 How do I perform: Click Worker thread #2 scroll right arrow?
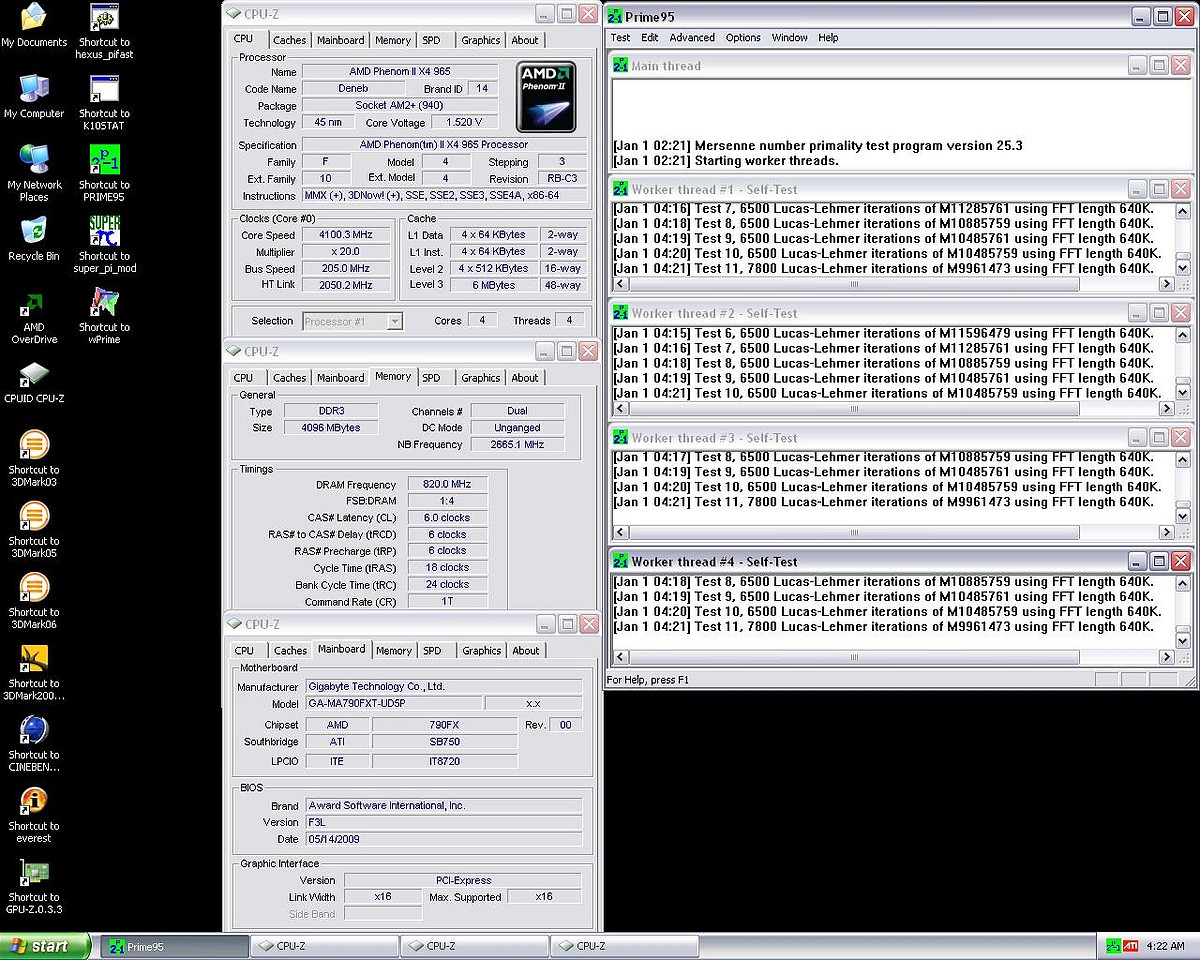click(1165, 409)
